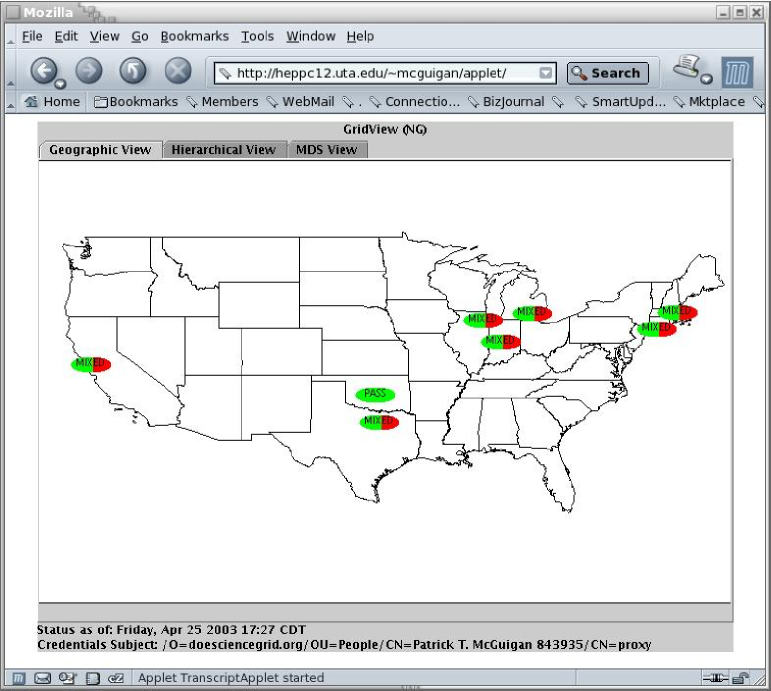This screenshot has height=691, width=771.
Task: Open the BizJournal bookmark link
Action: coord(506,101)
